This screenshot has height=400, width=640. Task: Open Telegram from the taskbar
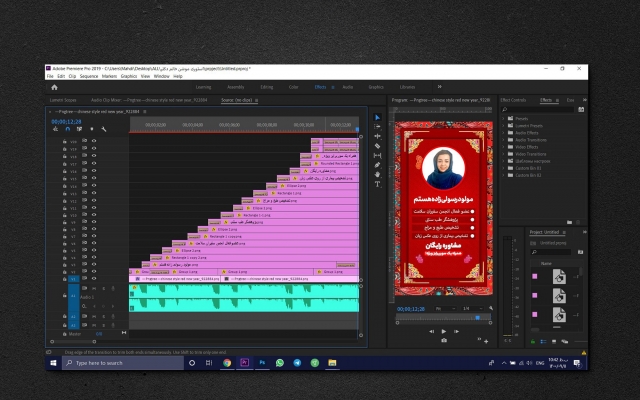coord(297,362)
